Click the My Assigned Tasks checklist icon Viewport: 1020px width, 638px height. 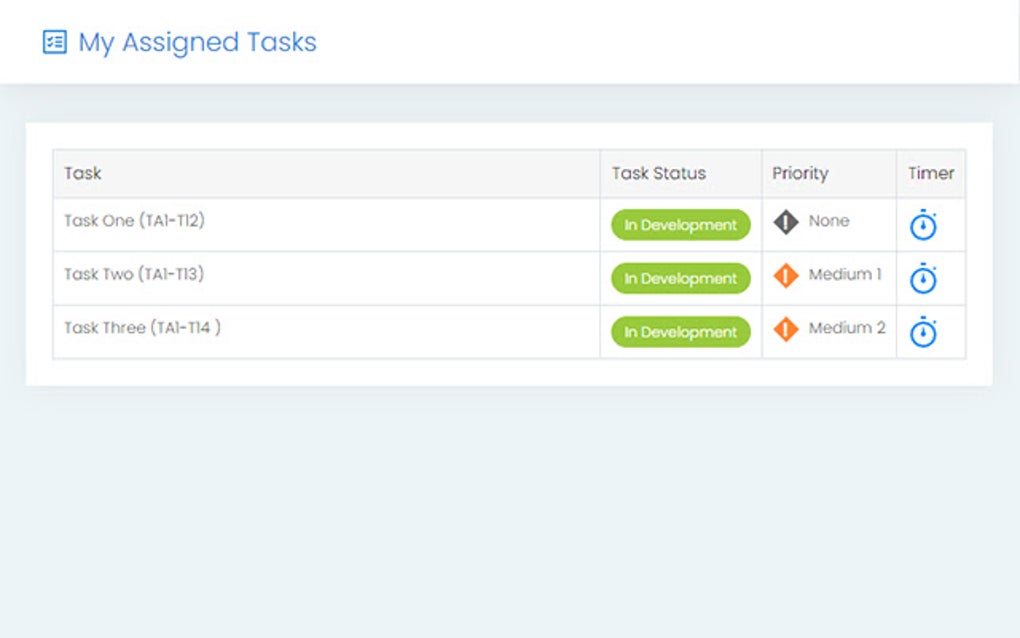click(54, 42)
